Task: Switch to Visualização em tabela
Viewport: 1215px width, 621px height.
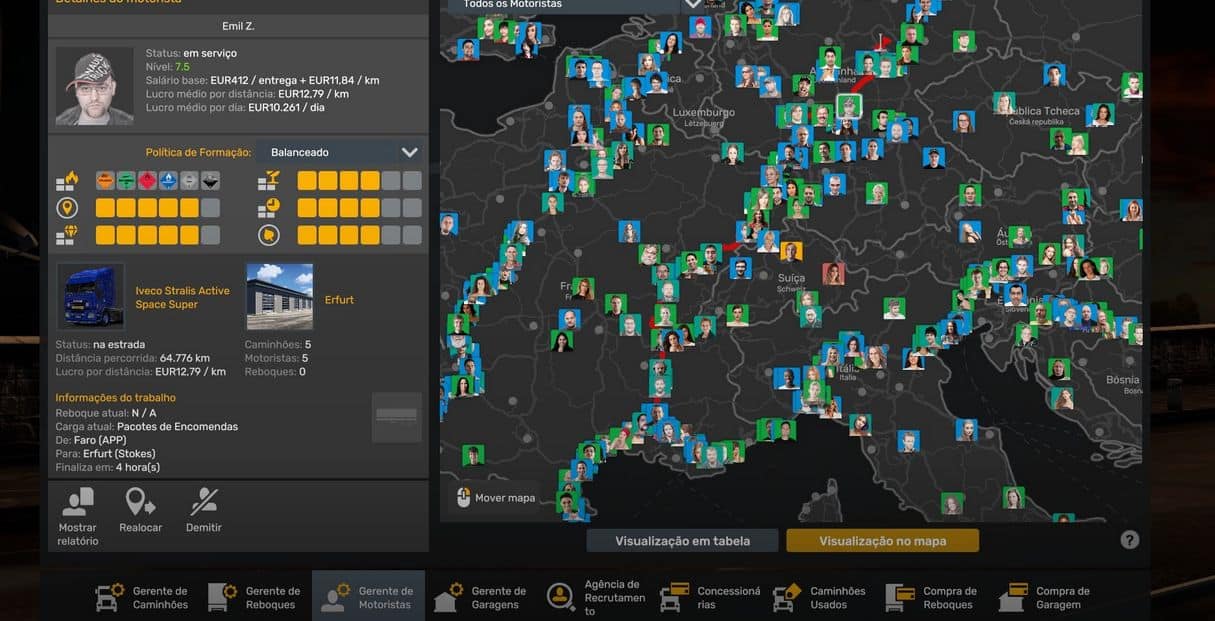Action: (x=682, y=541)
